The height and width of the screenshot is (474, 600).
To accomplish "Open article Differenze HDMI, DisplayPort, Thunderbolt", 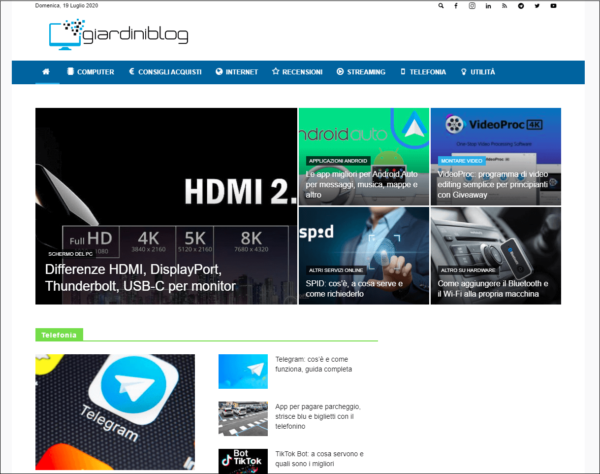I will pos(140,277).
